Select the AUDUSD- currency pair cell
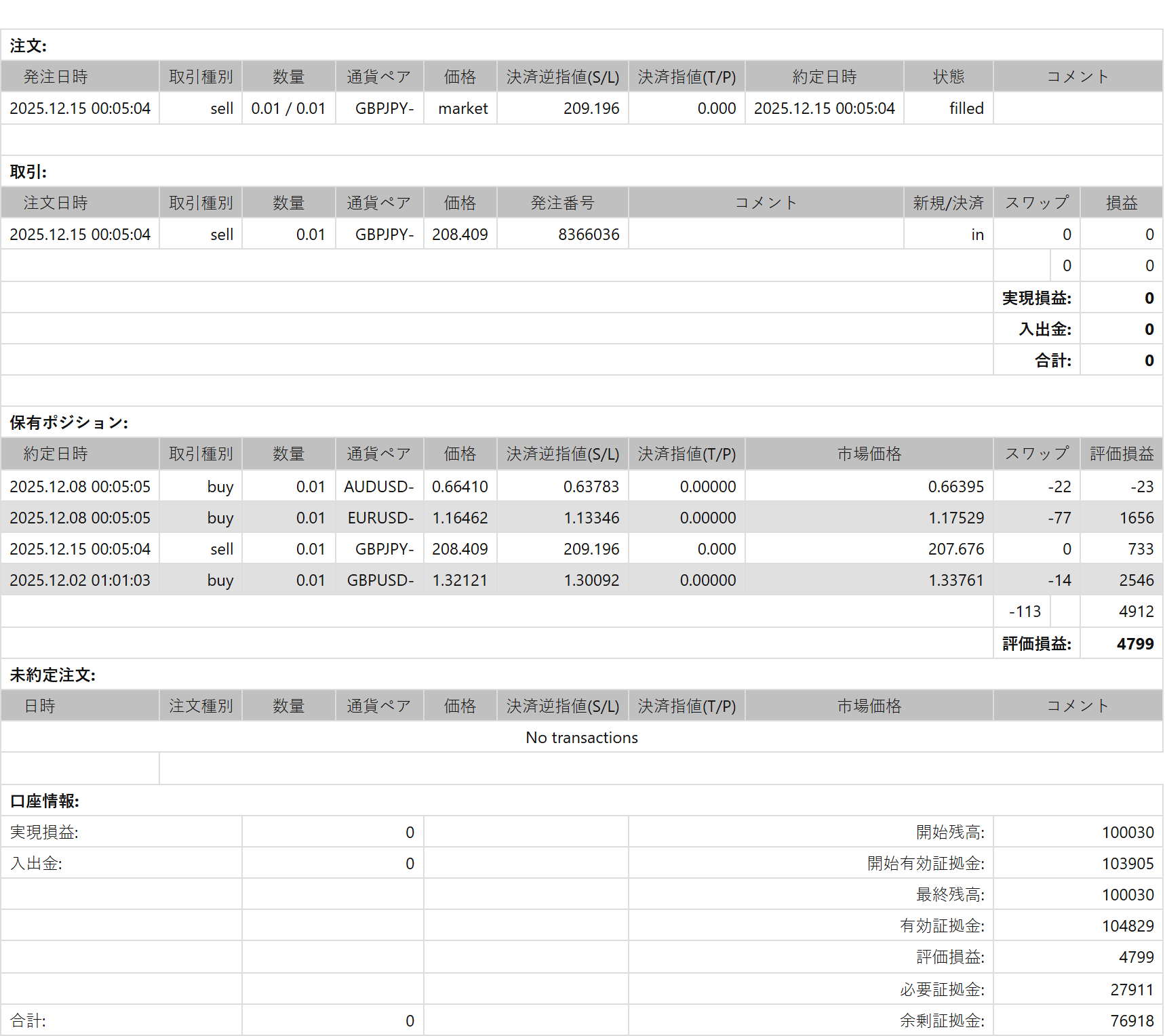 coord(378,487)
